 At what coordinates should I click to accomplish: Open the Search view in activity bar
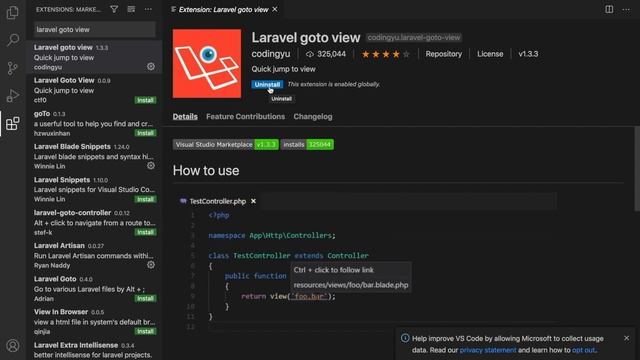coord(13,40)
